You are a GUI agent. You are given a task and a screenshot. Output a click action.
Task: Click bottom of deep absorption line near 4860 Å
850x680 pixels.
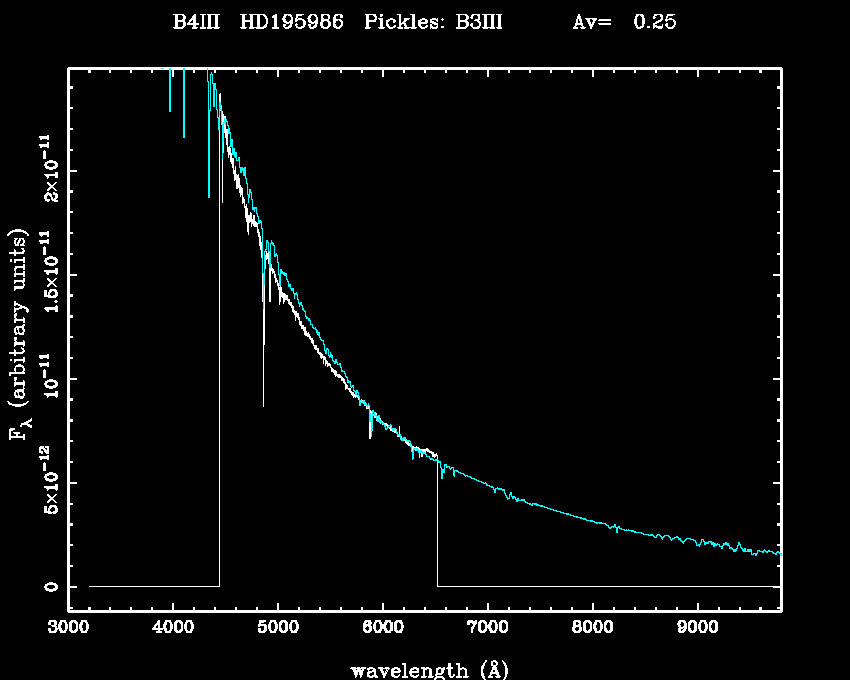[263, 404]
